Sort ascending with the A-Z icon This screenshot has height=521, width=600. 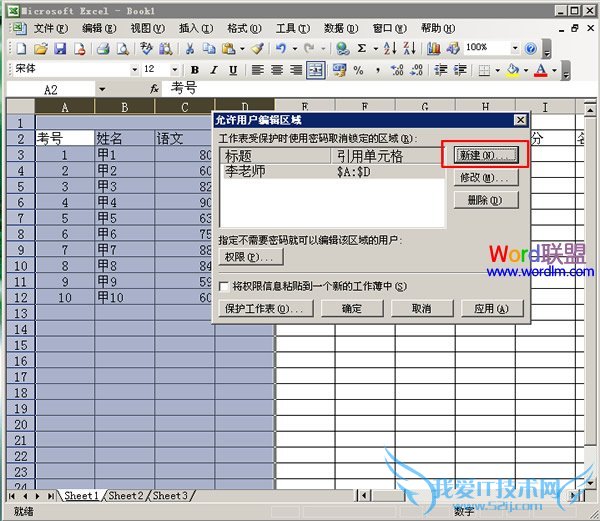(x=390, y=49)
